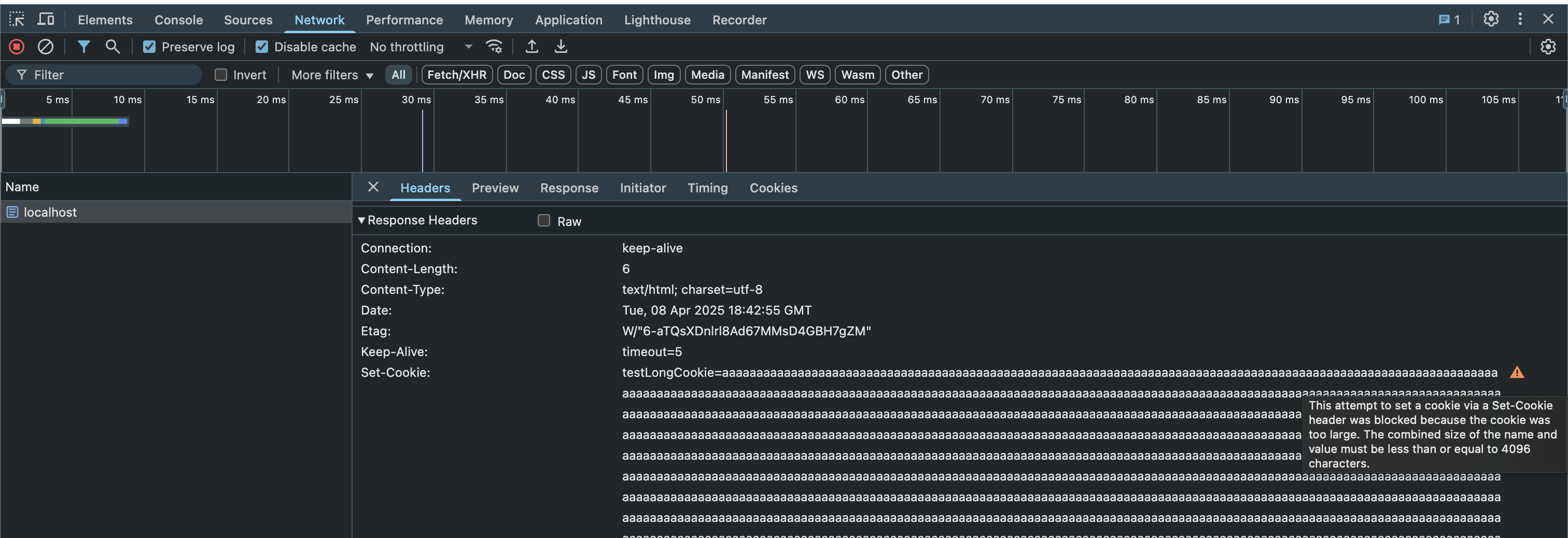Filter by WS requests

click(x=815, y=75)
